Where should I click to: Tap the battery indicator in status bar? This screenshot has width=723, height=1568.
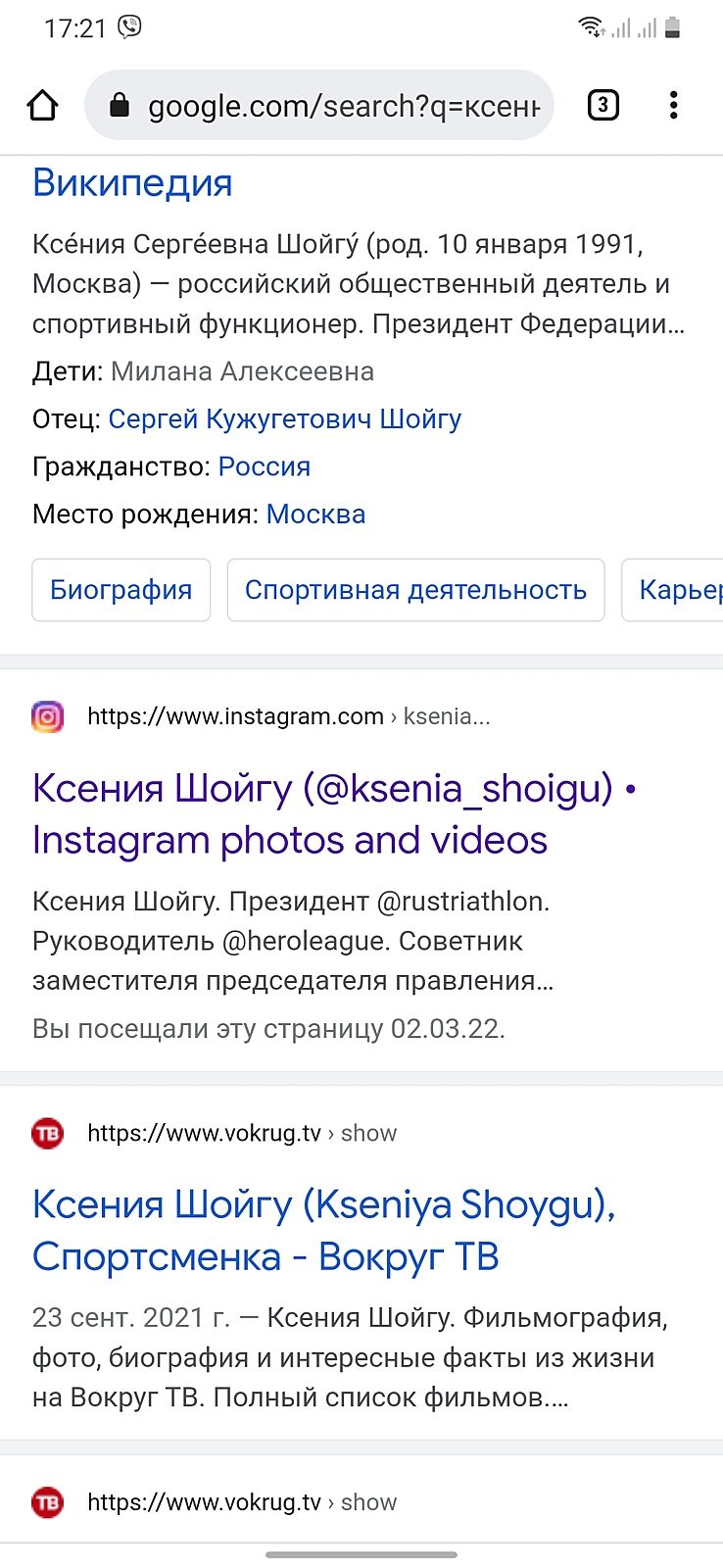tap(672, 27)
